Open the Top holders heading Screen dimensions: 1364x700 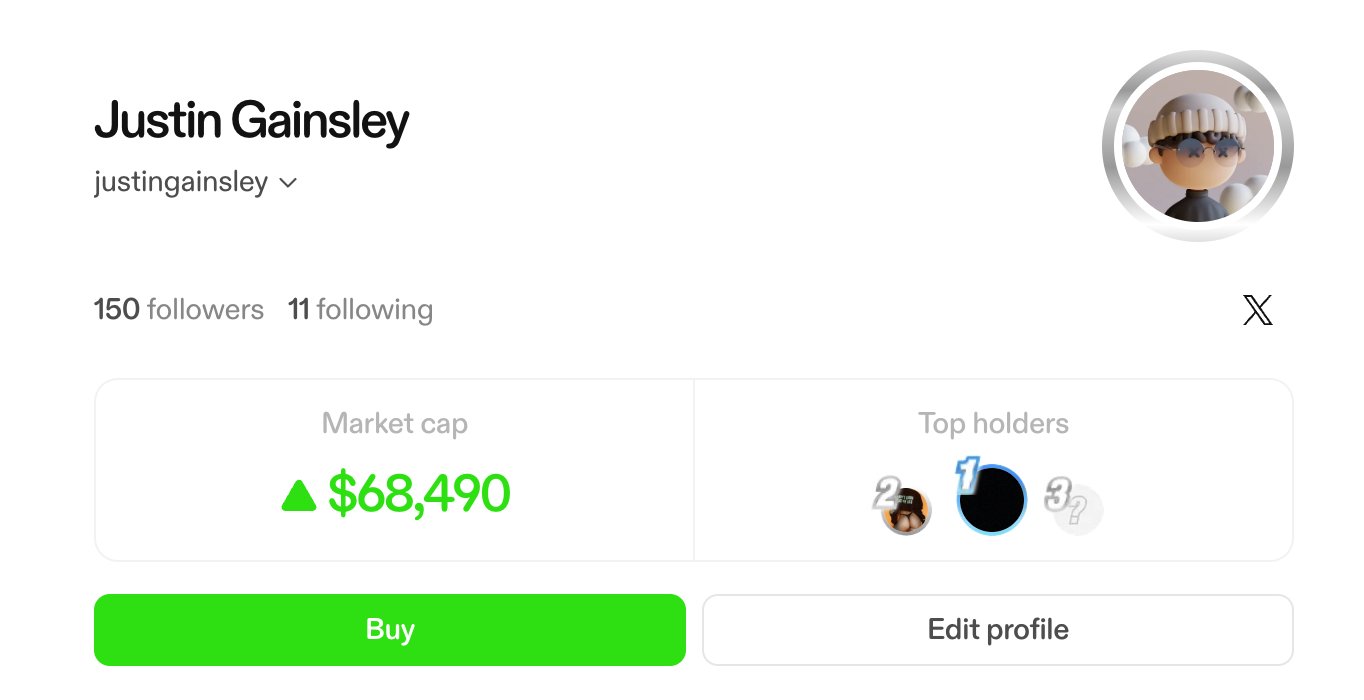coord(993,424)
